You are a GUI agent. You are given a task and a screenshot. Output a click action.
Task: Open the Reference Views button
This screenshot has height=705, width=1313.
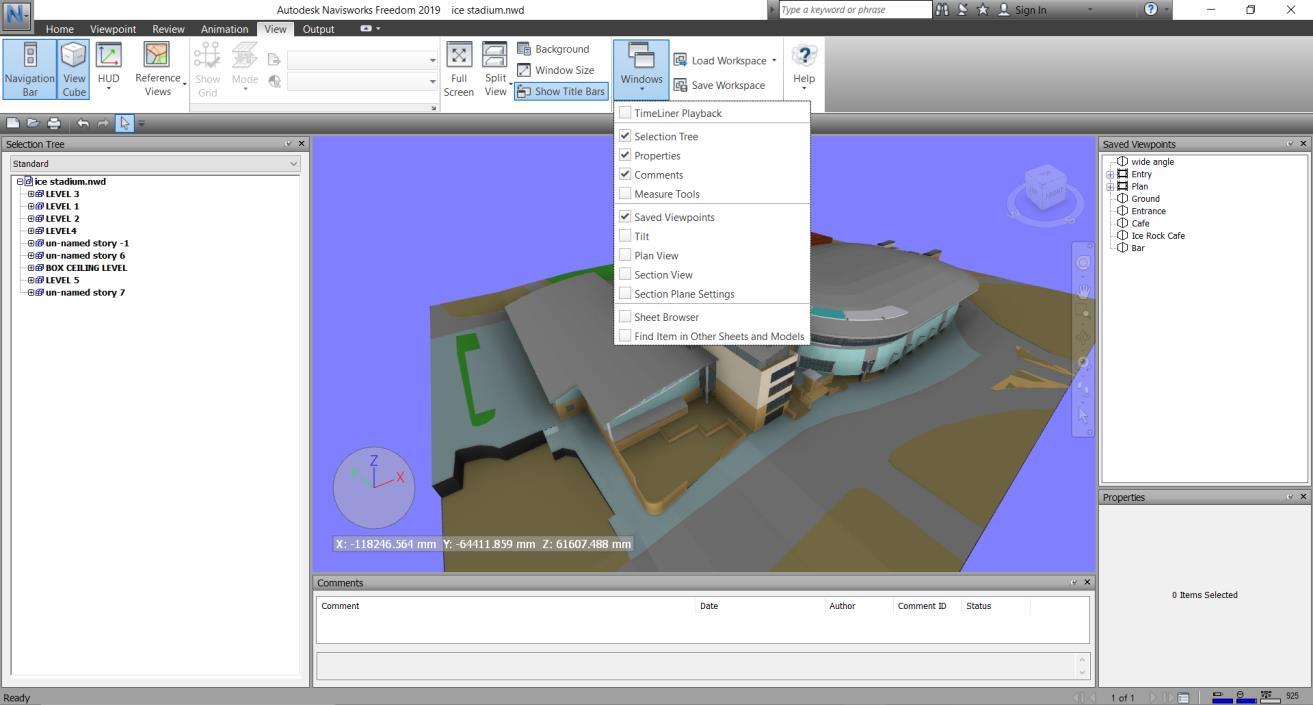pos(158,69)
